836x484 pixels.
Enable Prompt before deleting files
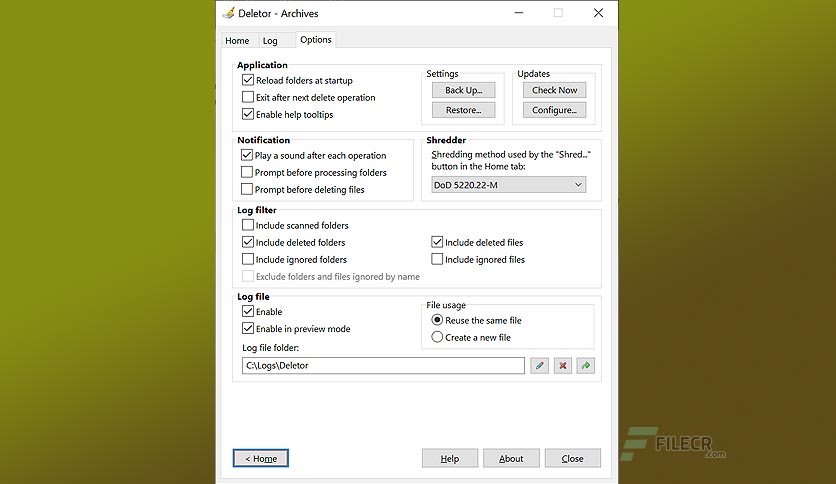(247, 189)
